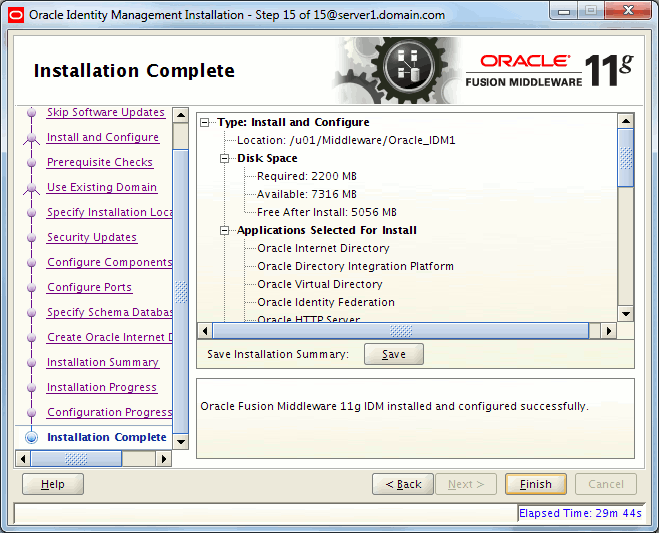Select the Installation Complete step
The height and width of the screenshot is (533, 659).
point(107,437)
